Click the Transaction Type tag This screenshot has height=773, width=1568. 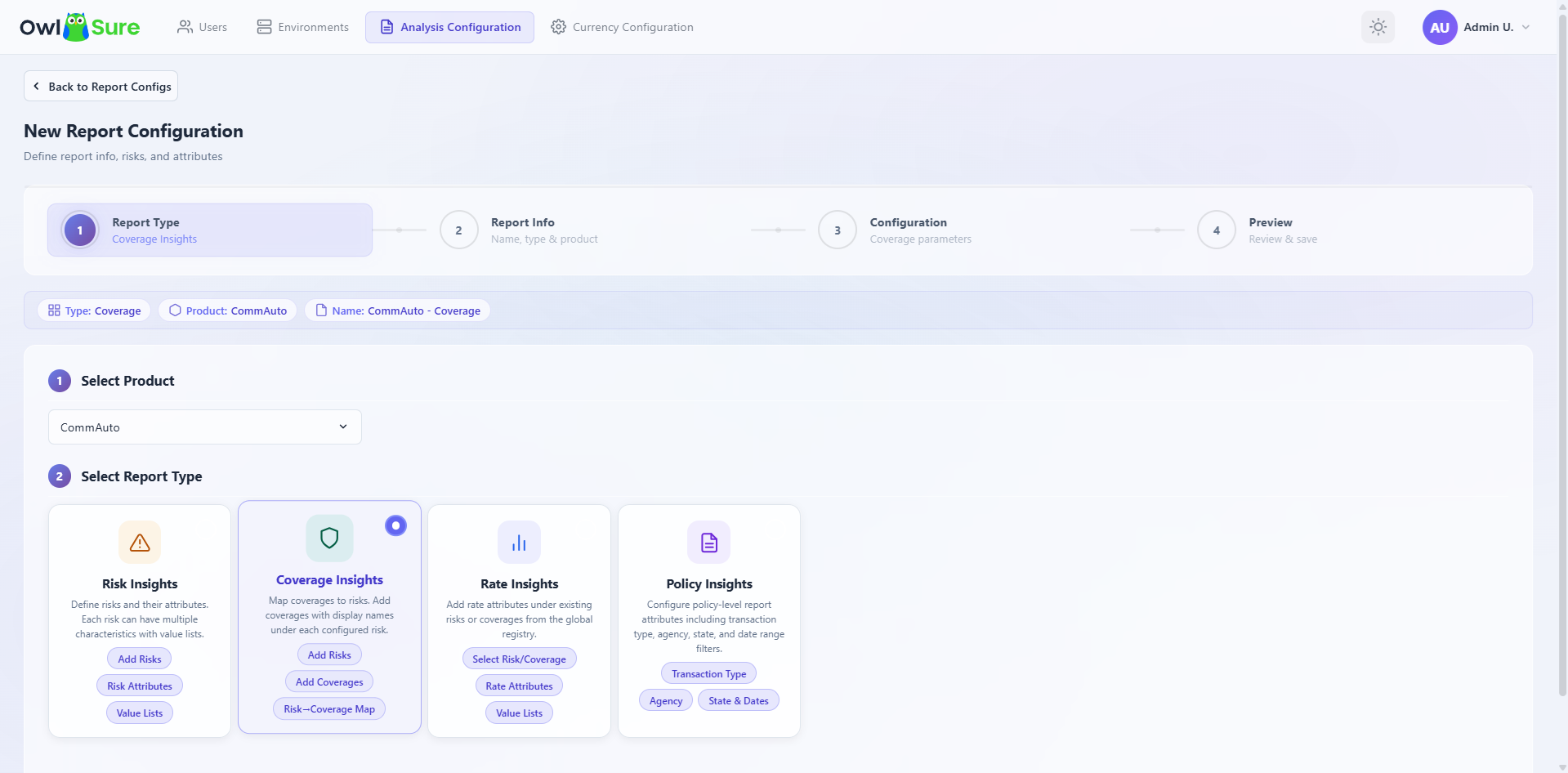[709, 673]
